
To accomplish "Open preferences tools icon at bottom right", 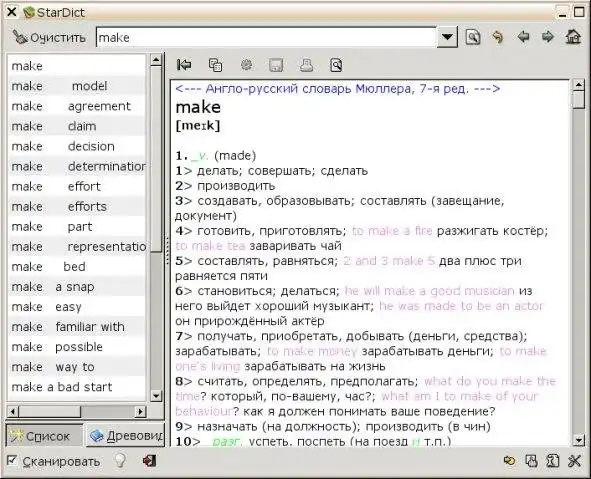I will pos(575,461).
